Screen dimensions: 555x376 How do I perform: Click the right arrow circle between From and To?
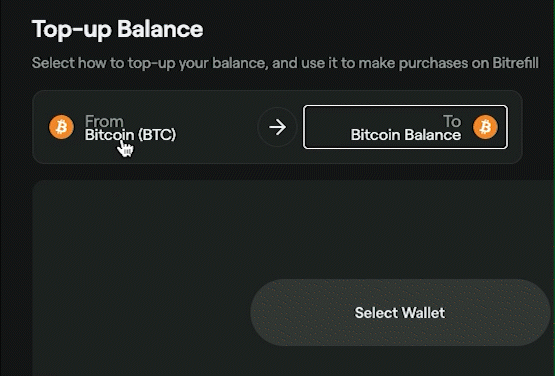277,127
